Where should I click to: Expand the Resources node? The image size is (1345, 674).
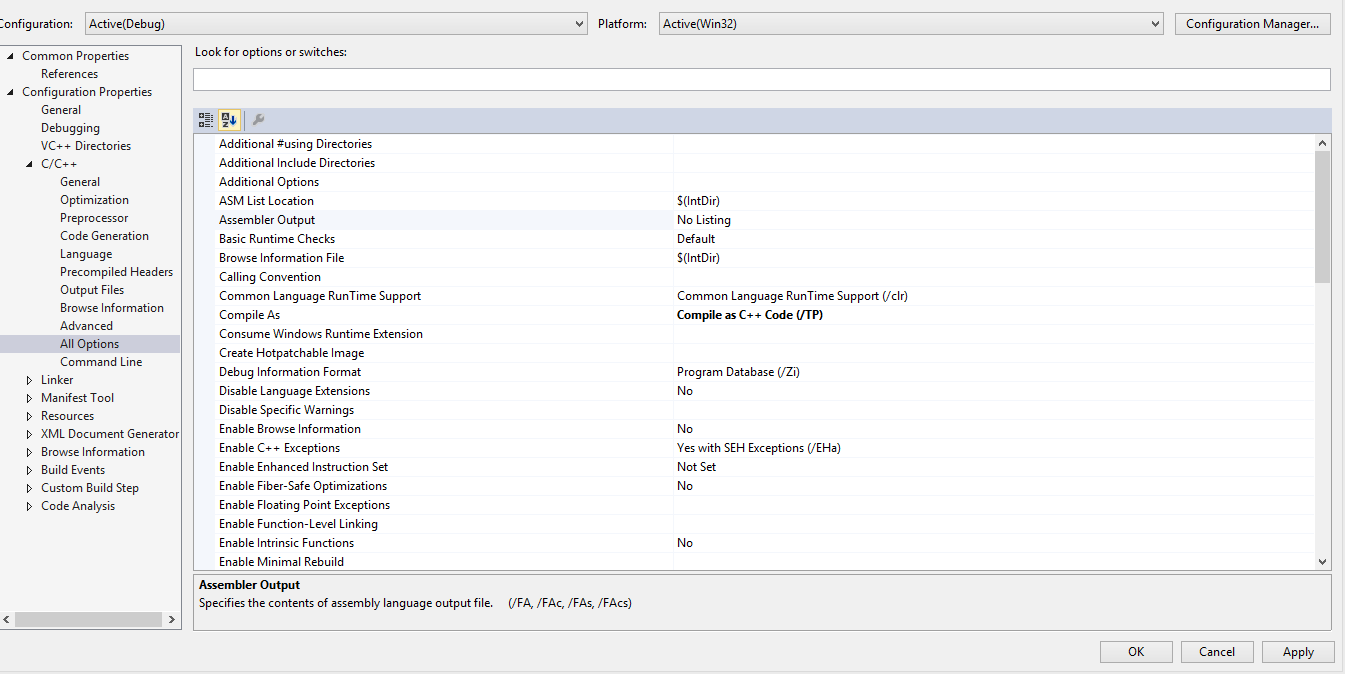[x=30, y=416]
